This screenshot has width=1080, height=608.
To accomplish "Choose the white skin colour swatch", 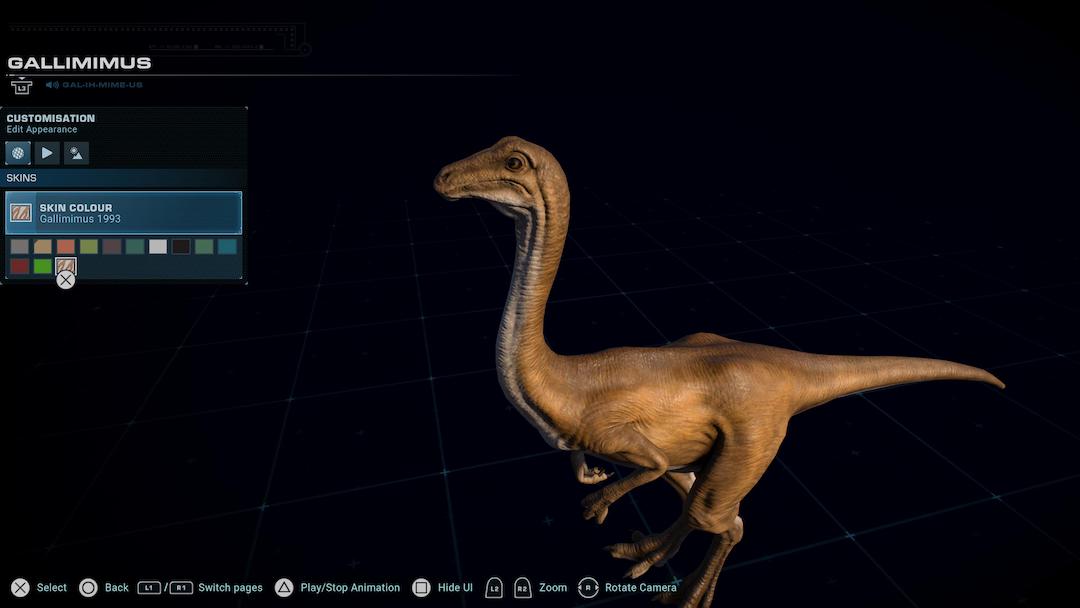I will coord(158,247).
